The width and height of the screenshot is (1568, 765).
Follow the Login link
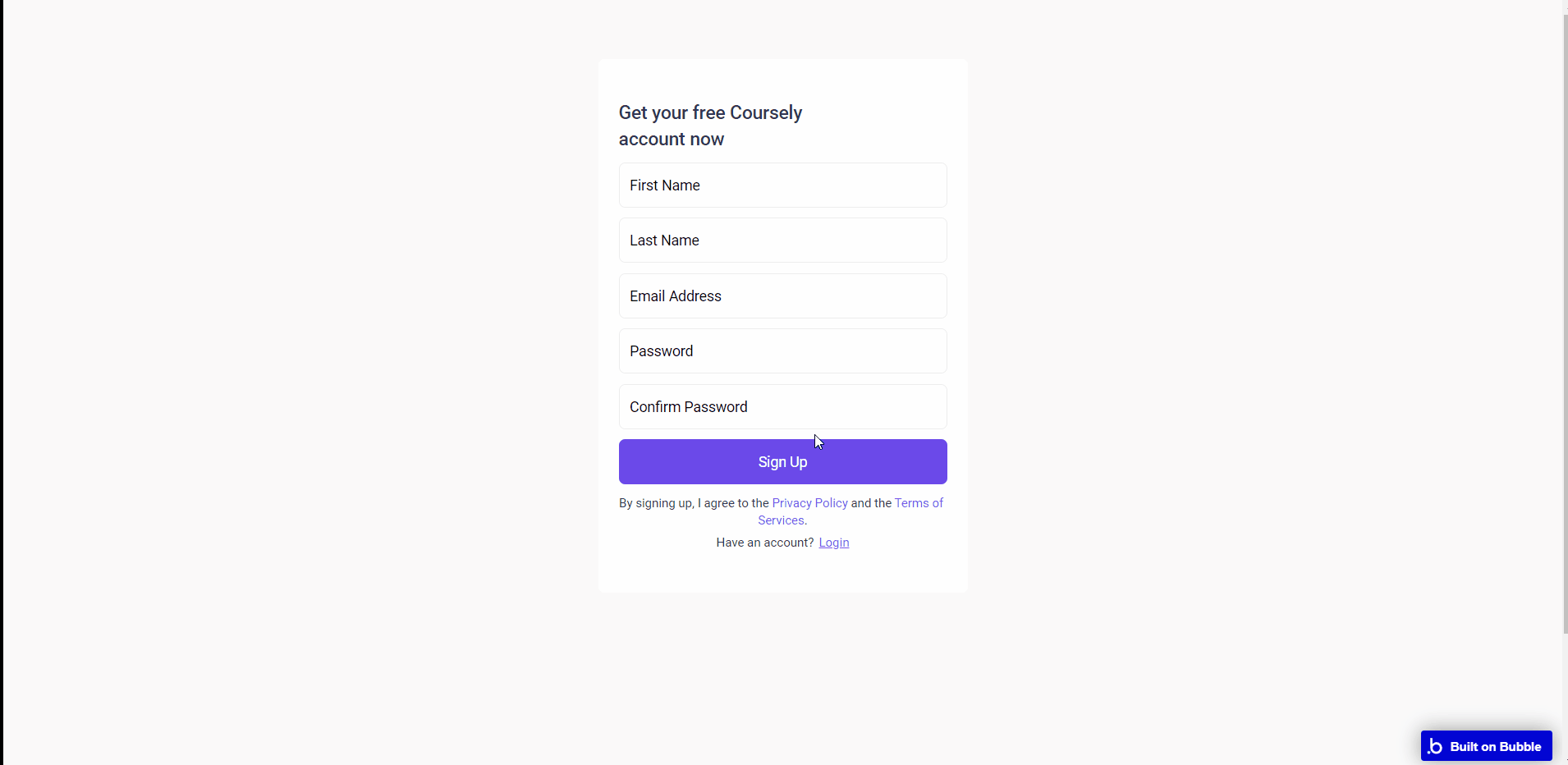pos(833,543)
